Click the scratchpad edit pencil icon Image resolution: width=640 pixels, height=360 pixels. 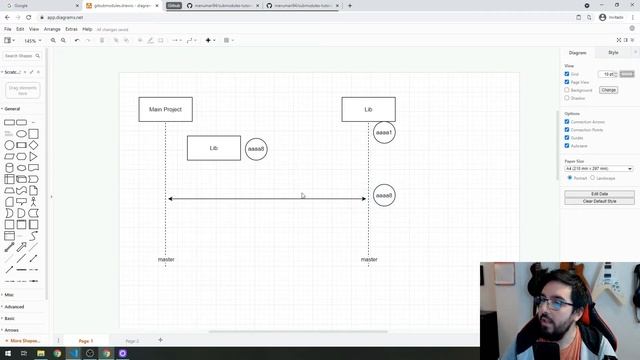[31, 72]
